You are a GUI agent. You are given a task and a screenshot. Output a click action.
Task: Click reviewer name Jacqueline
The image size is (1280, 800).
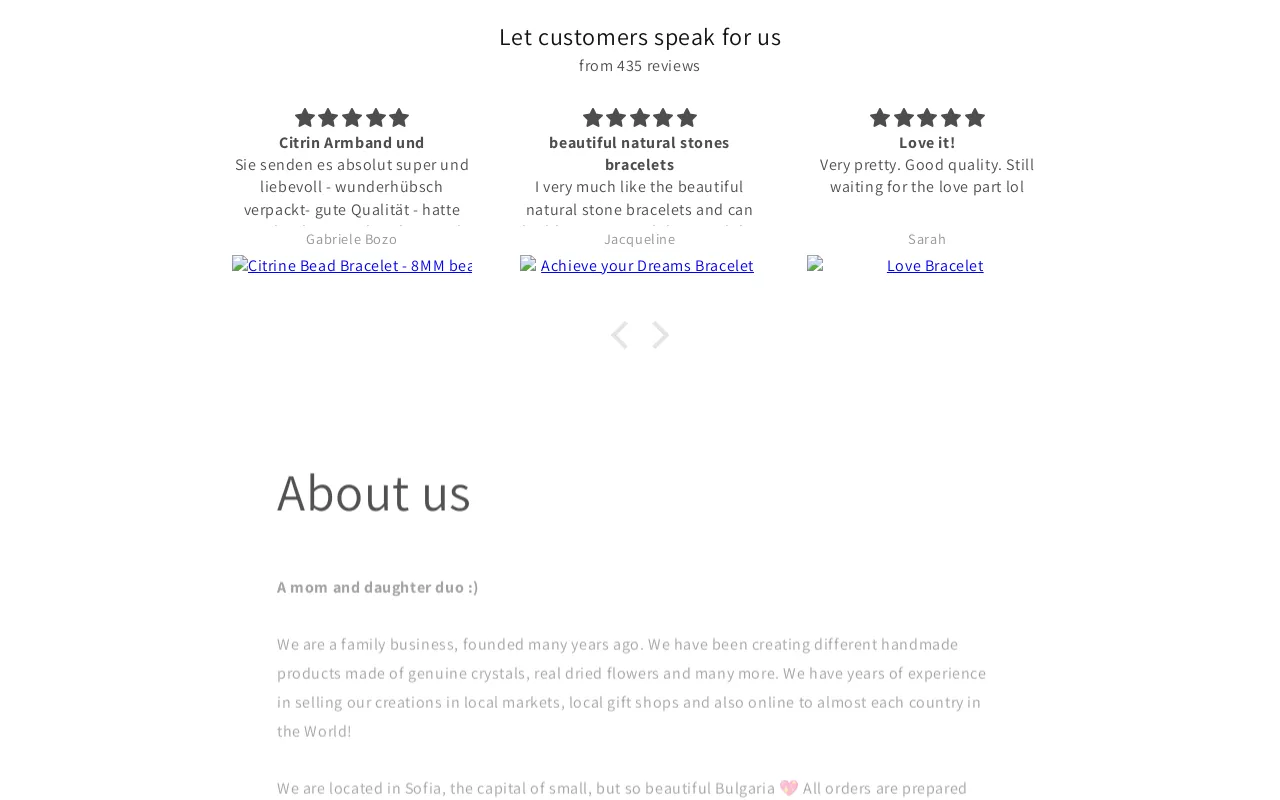tap(640, 239)
